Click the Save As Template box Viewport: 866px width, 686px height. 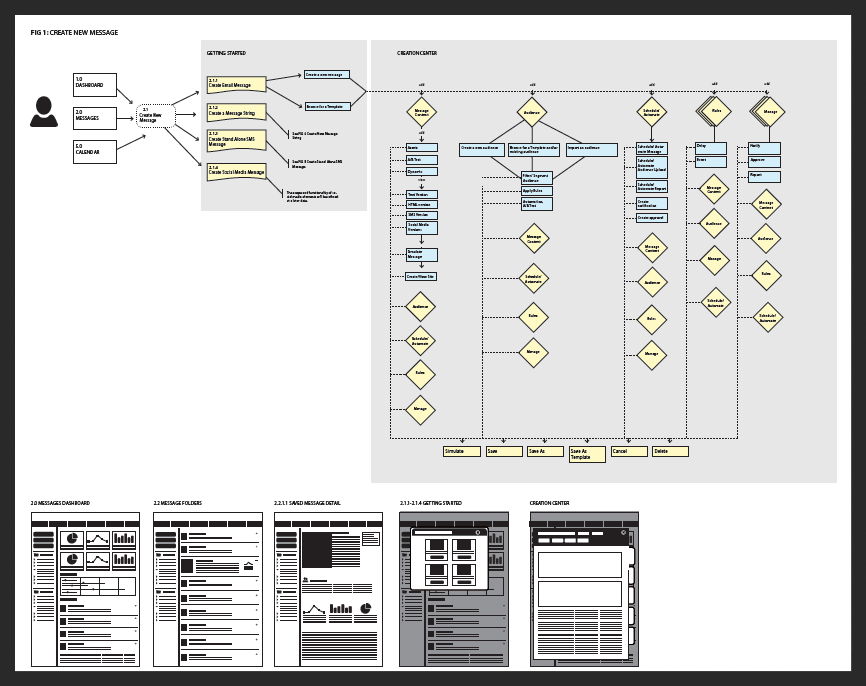coord(587,454)
